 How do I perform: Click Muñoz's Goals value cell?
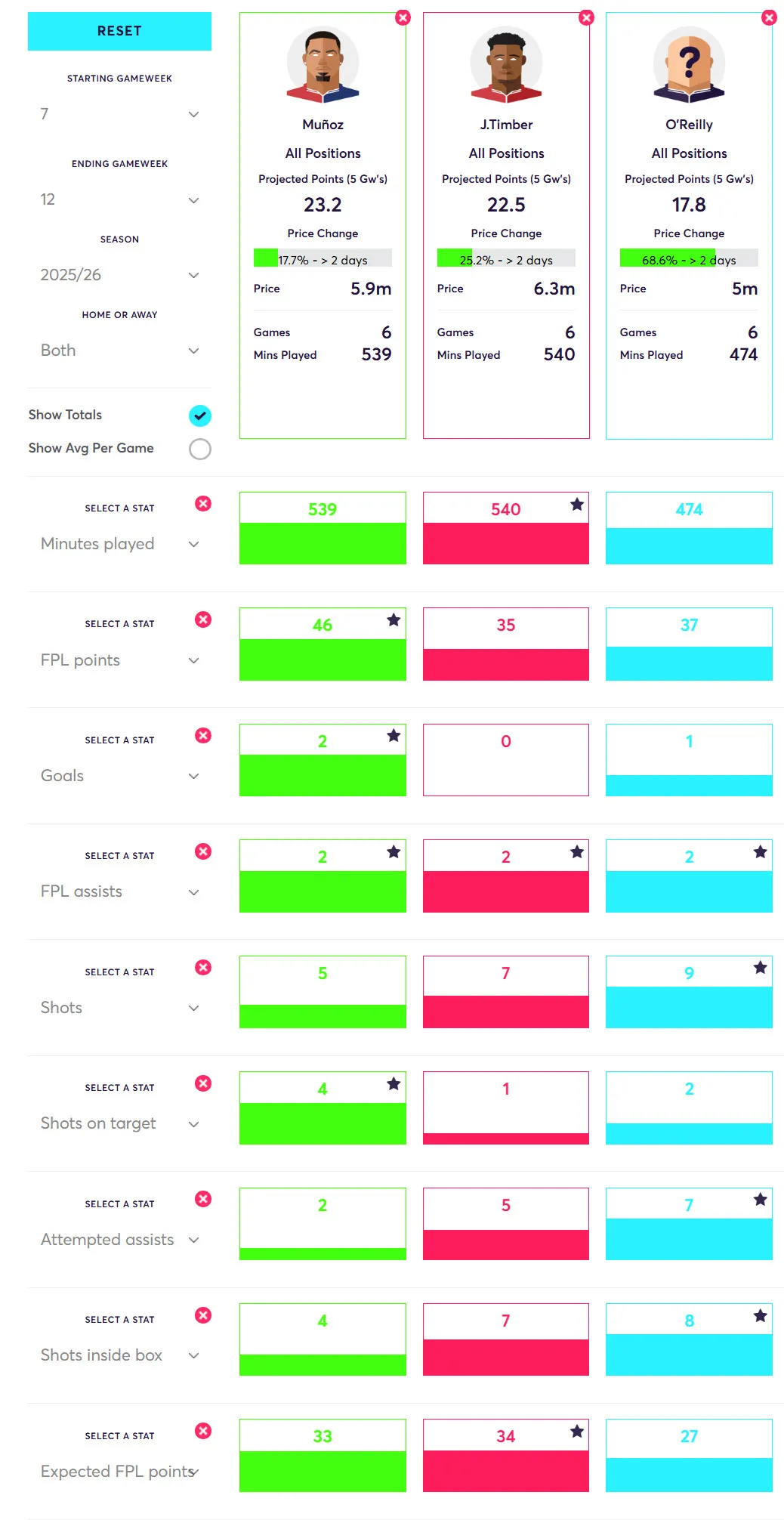pos(322,759)
